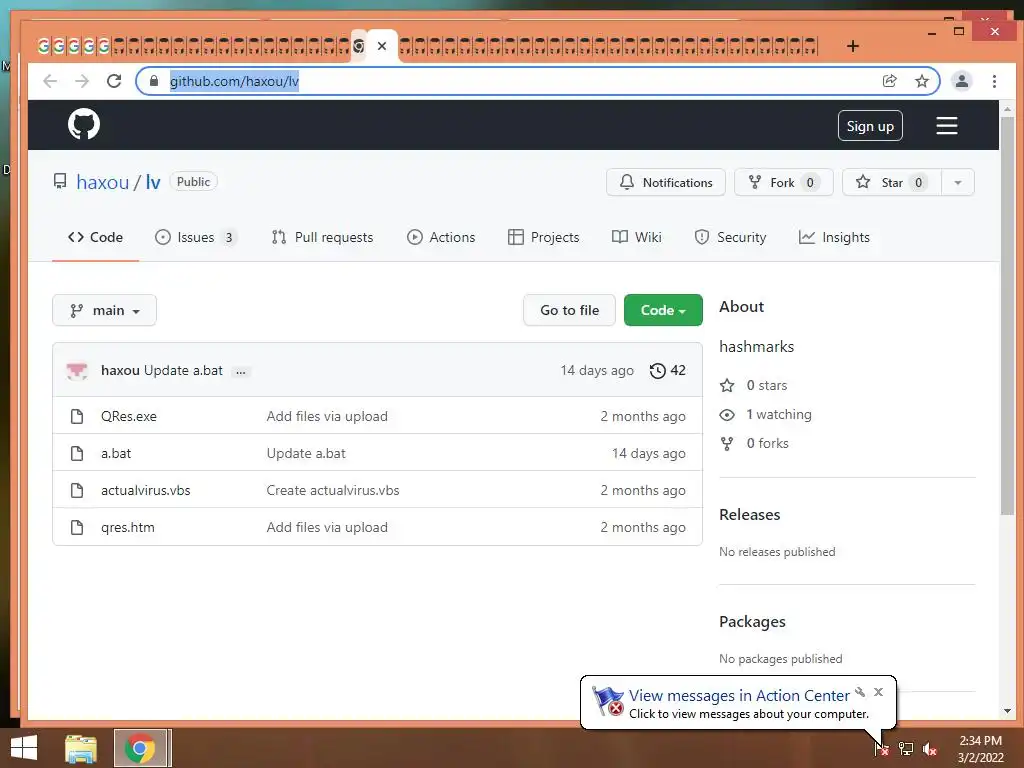Close the active browser tab
The image size is (1024, 768).
point(382,46)
